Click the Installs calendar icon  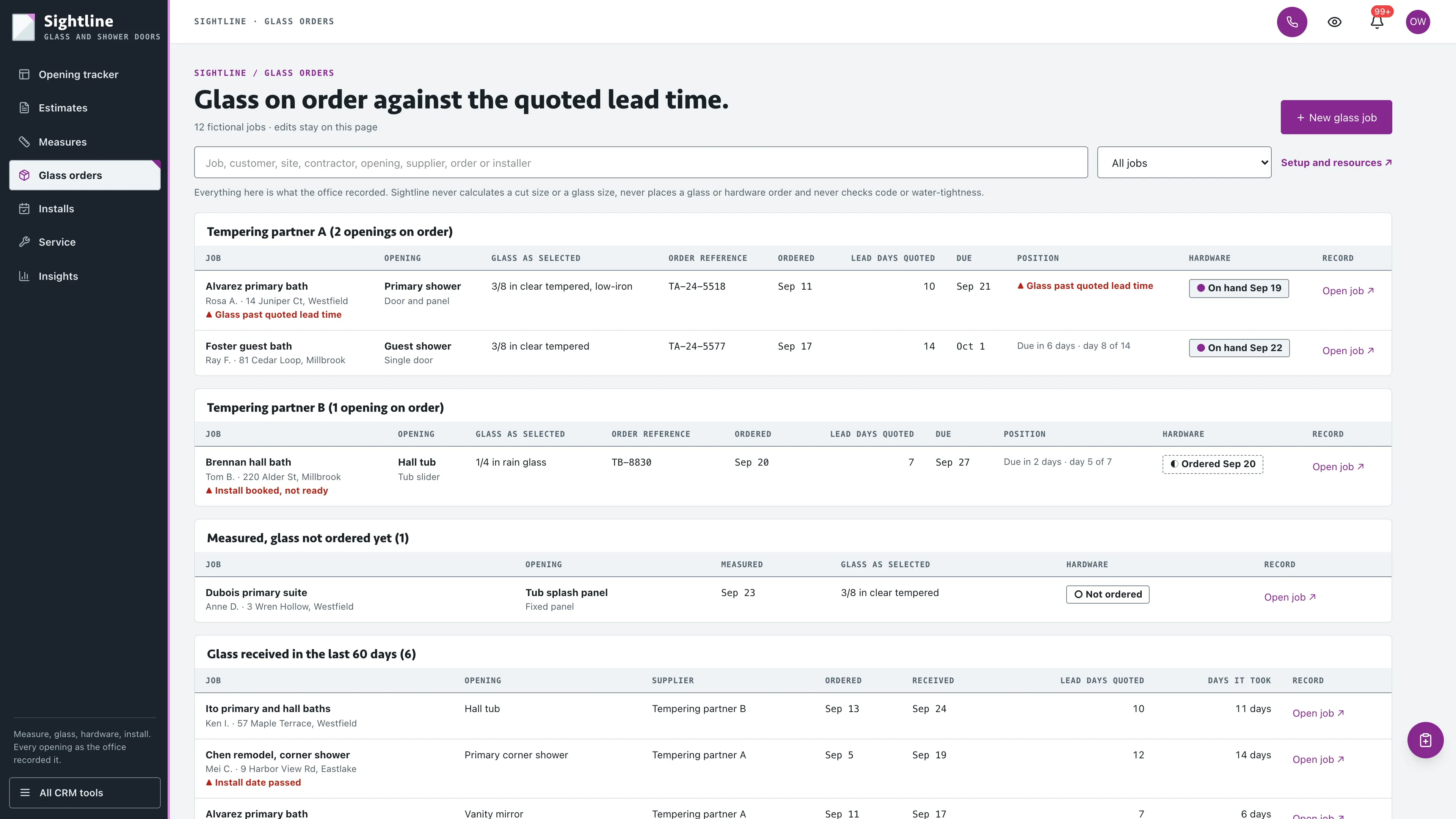coord(24,209)
